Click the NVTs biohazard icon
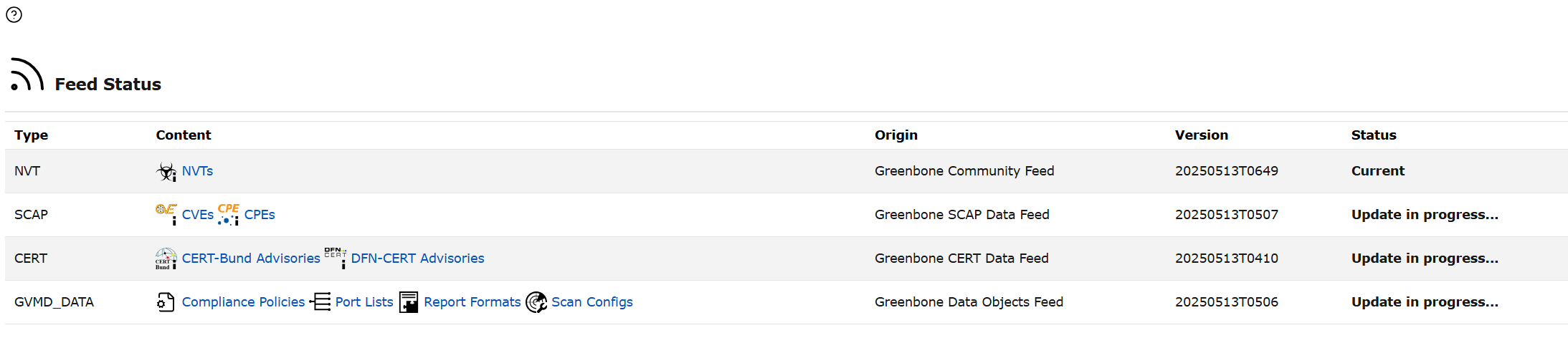 166,171
